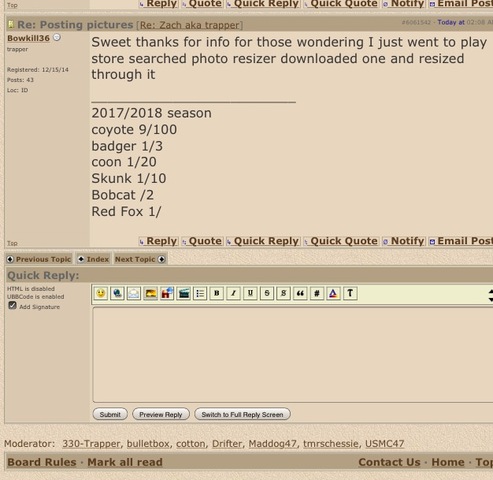Open moderator tmrschessie's profile

click(330, 444)
